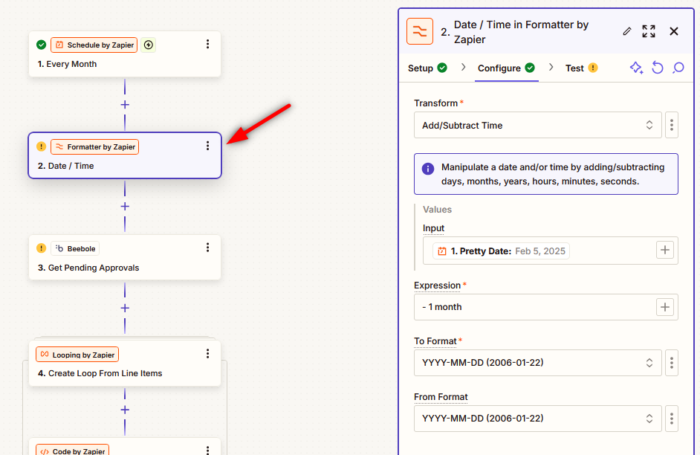Click warning status icon on Date / Time step
The image size is (700, 455).
41,146
